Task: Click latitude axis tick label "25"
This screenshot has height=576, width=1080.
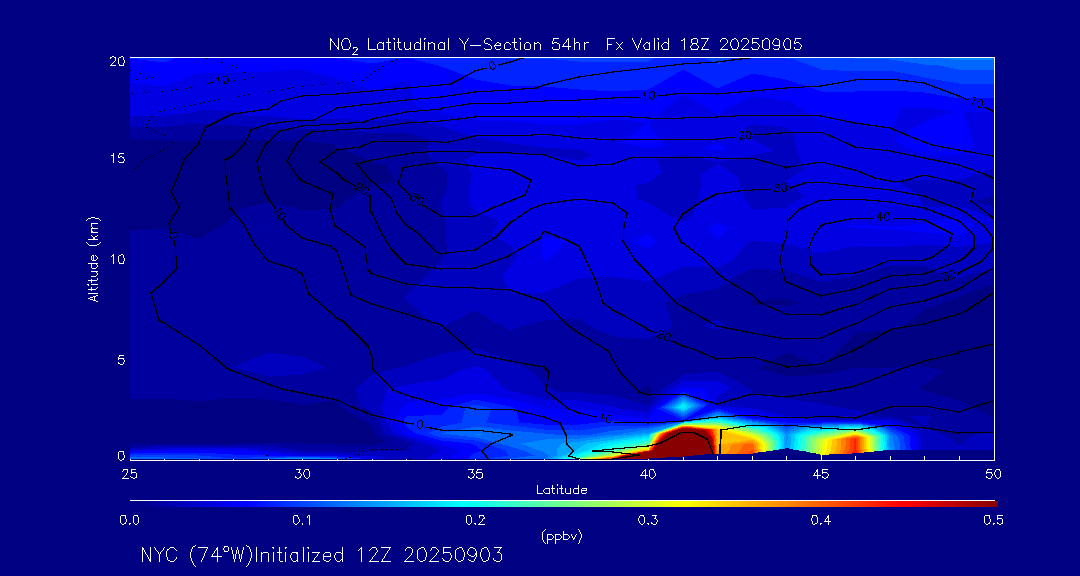Action: (x=129, y=474)
